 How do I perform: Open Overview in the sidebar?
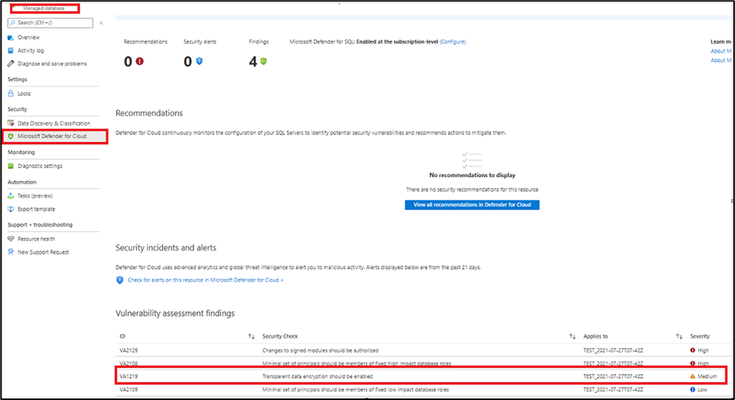29,38
